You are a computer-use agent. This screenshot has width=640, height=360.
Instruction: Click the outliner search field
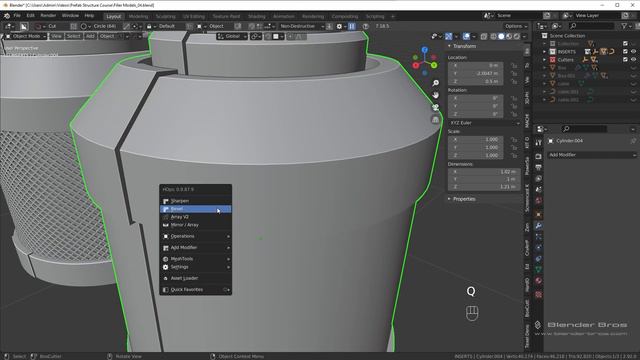point(592,26)
